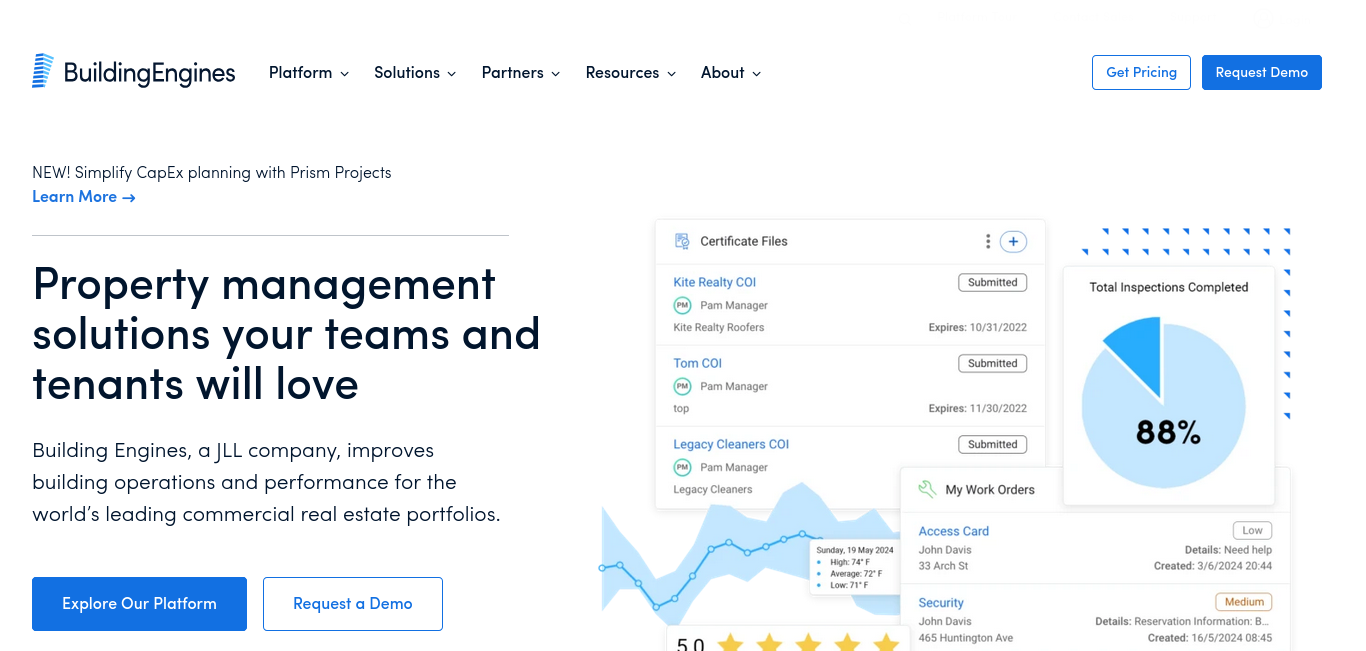
Task: Open the Access Card work order
Action: (954, 532)
